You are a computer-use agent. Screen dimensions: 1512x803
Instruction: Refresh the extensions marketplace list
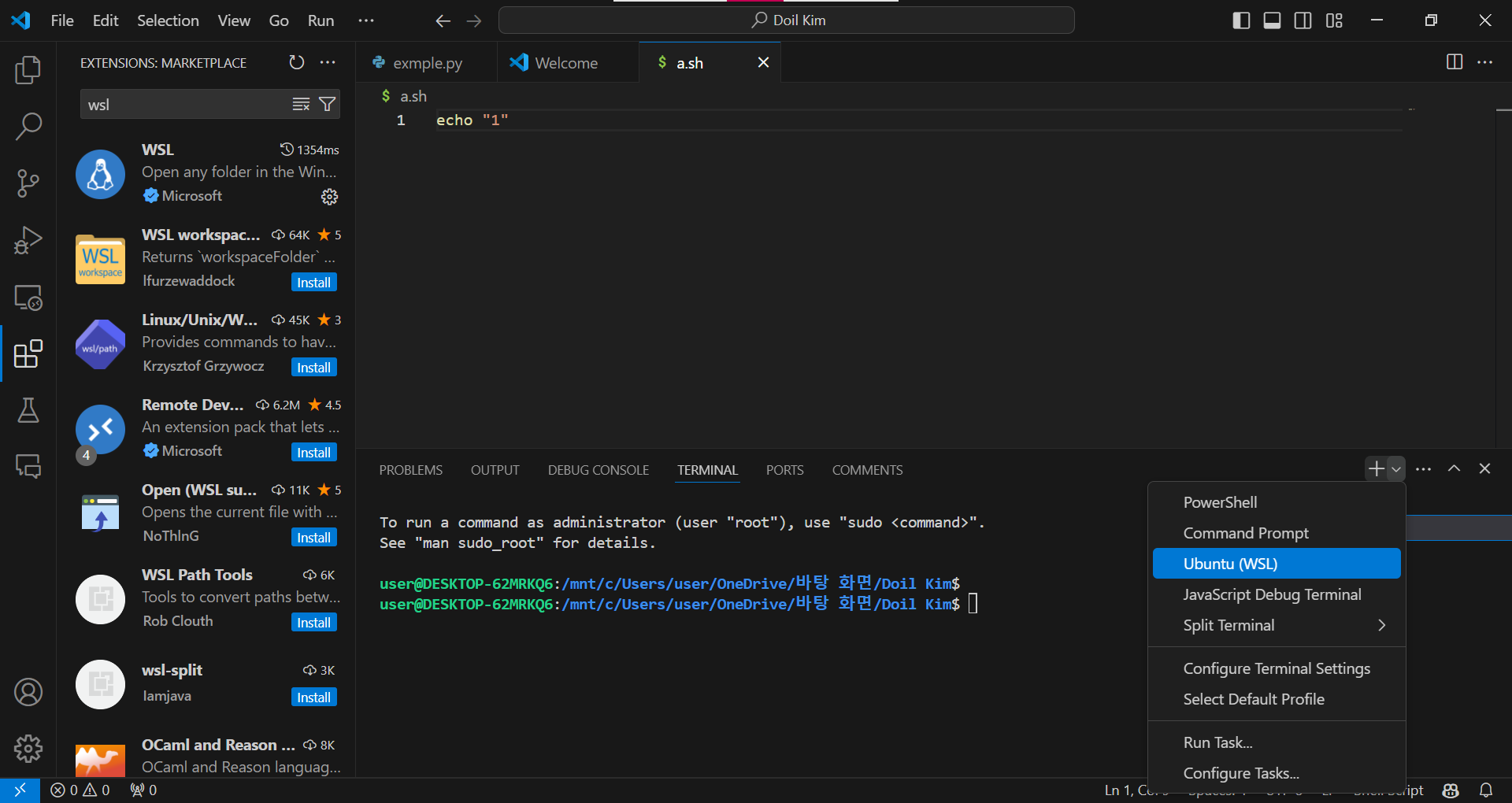coord(296,62)
